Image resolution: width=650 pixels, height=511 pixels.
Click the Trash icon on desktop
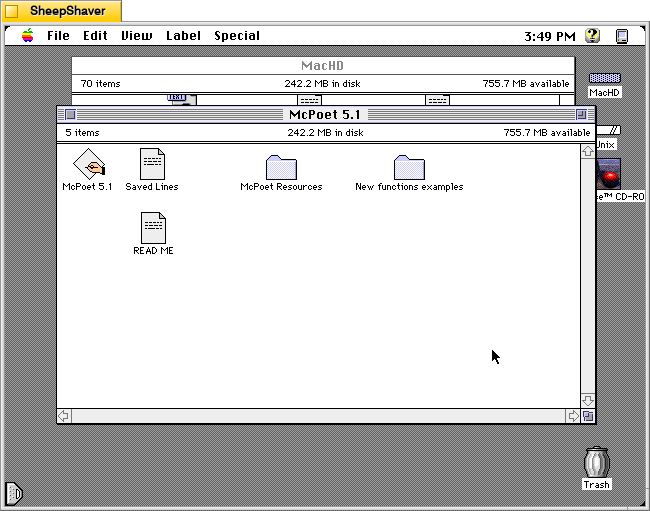click(x=597, y=462)
